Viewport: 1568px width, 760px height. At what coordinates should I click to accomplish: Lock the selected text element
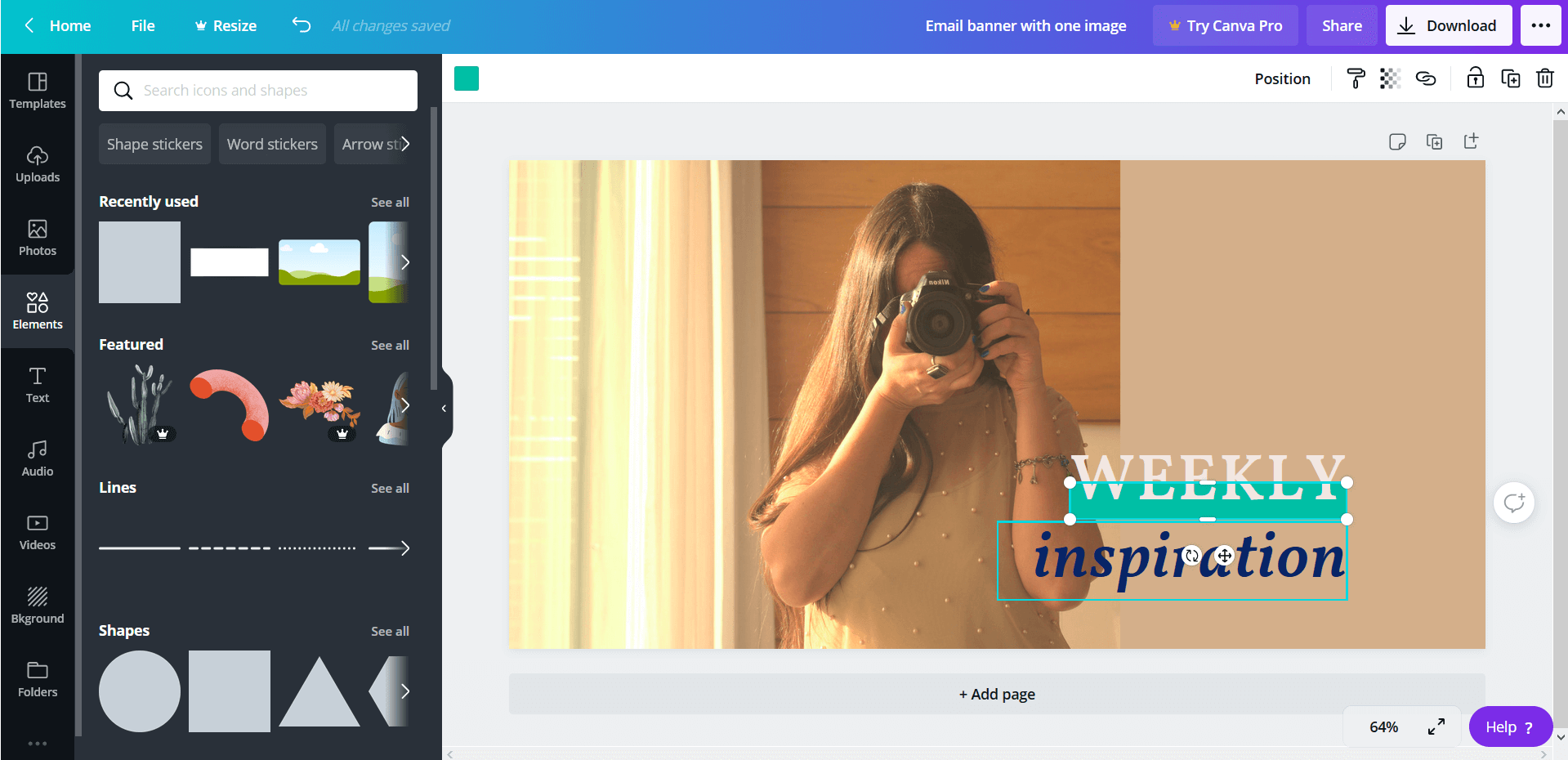coord(1474,78)
